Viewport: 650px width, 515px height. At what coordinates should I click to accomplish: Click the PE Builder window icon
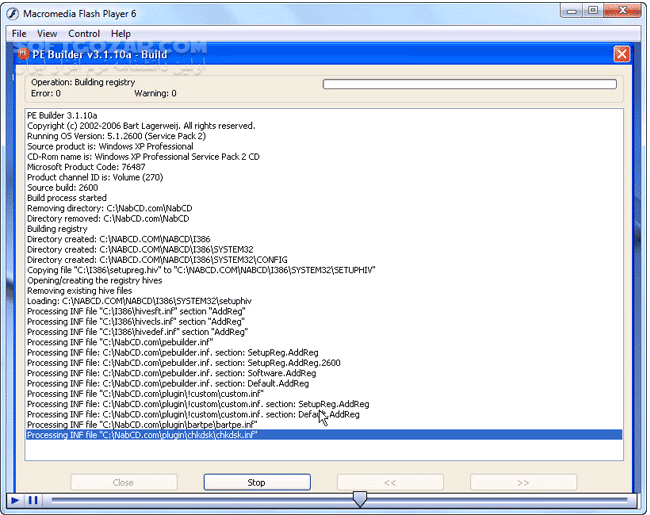pyautogui.click(x=25, y=54)
